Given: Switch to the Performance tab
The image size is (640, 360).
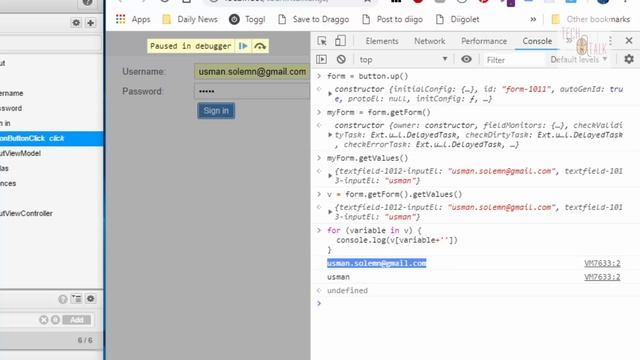Looking at the screenshot, I should (484, 41).
